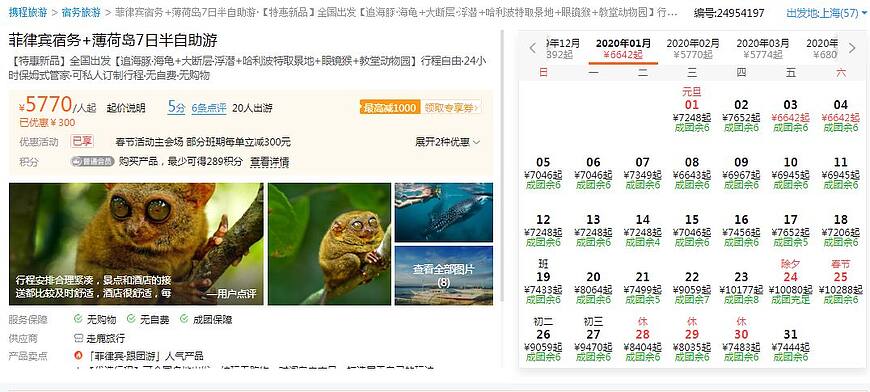Select January 01 元旦 date ¥7248
Image resolution: width=870 pixels, height=392 pixels.
(x=691, y=109)
